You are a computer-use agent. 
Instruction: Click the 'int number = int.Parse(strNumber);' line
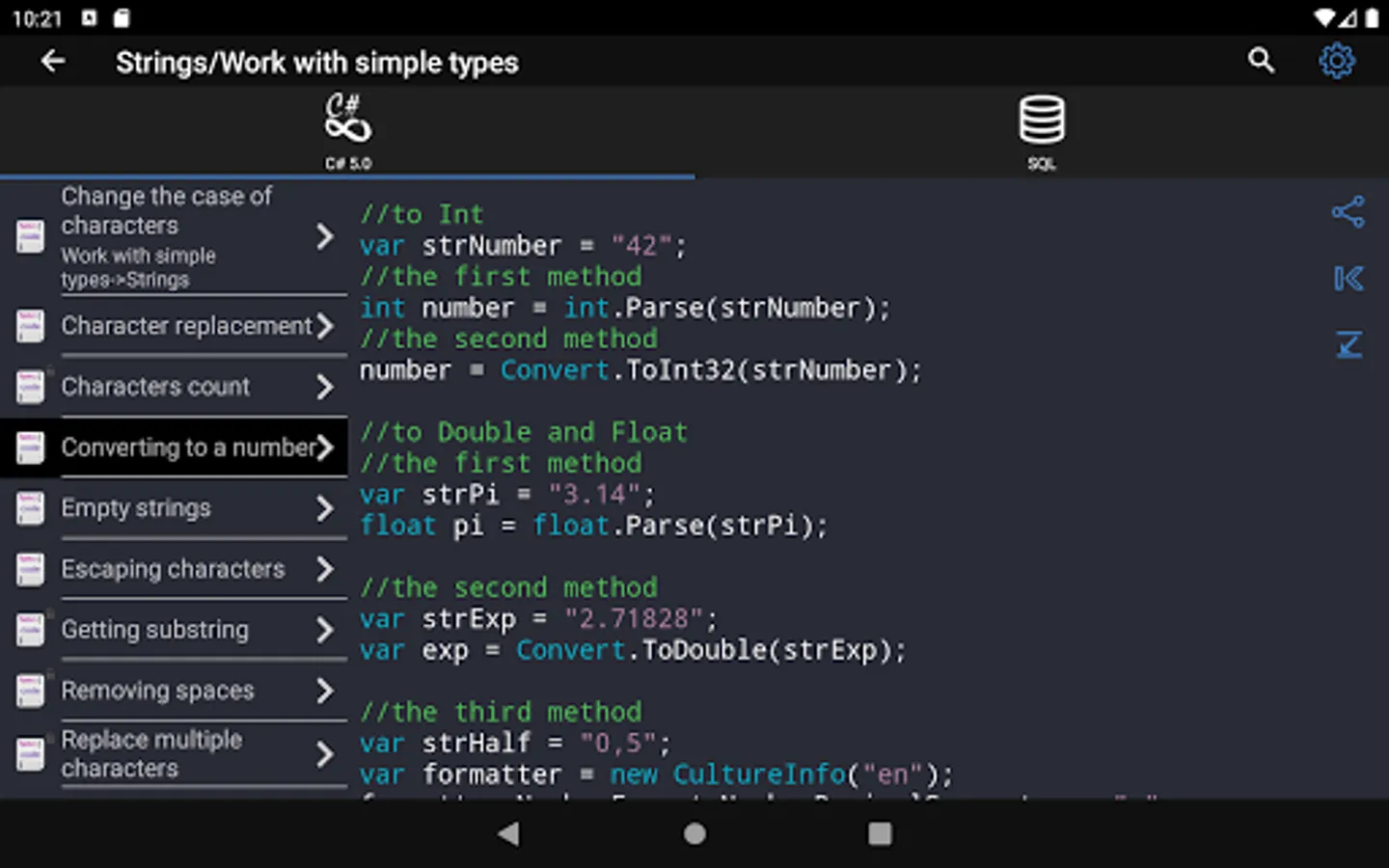click(625, 308)
